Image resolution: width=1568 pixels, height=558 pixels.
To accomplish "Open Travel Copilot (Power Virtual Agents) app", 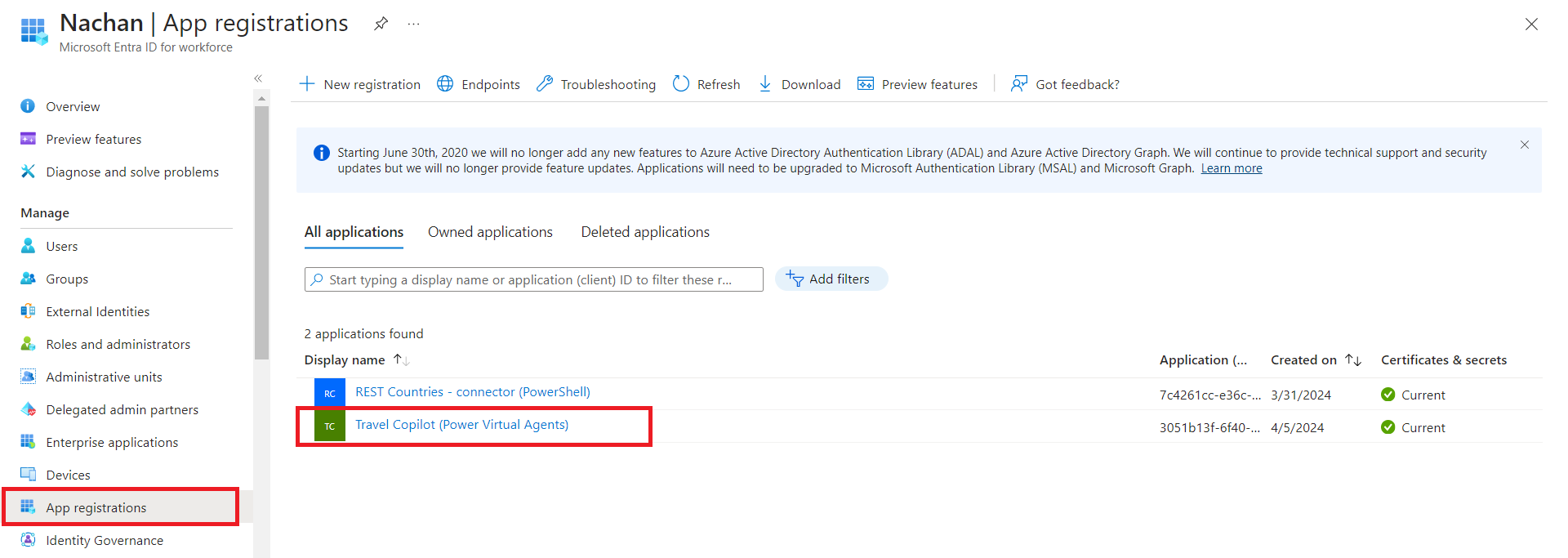I will pyautogui.click(x=461, y=425).
